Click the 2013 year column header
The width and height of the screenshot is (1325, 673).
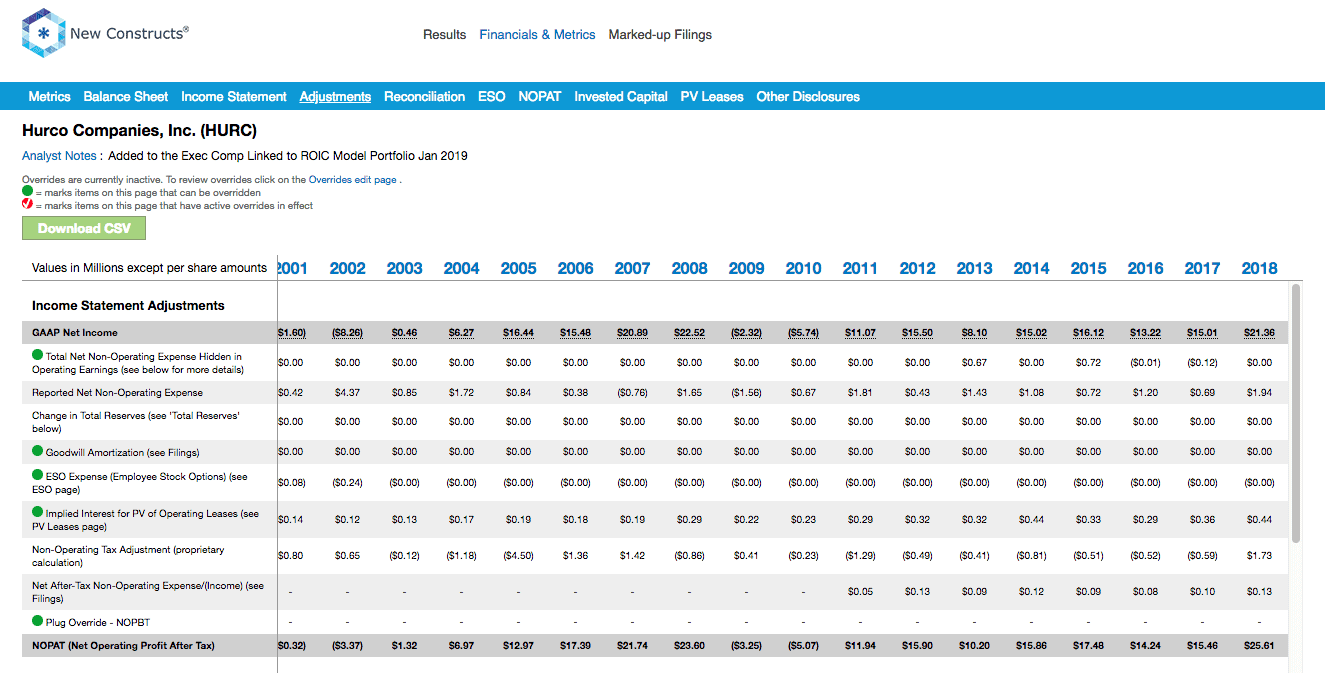point(974,268)
